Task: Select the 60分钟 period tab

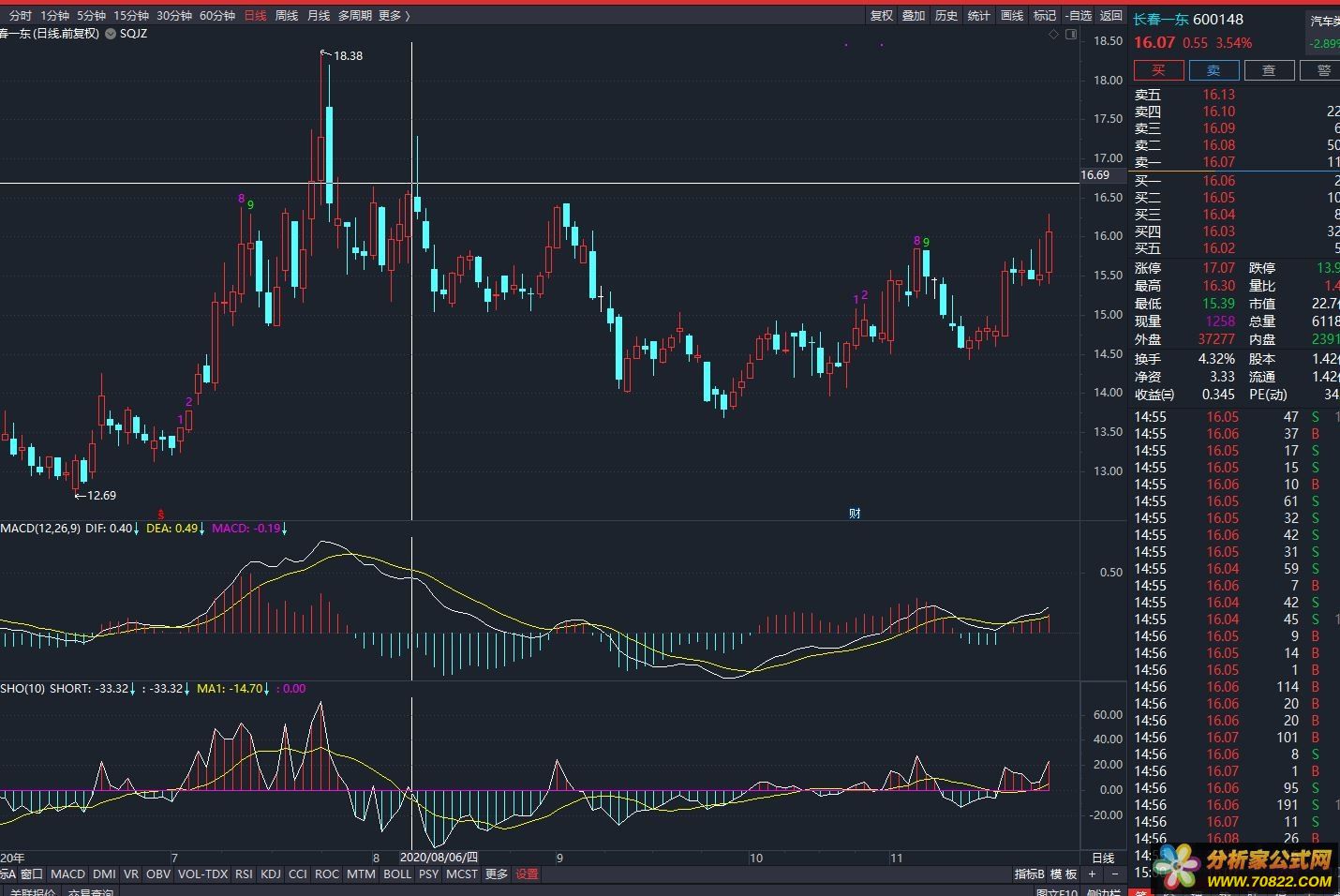Action: (x=217, y=15)
